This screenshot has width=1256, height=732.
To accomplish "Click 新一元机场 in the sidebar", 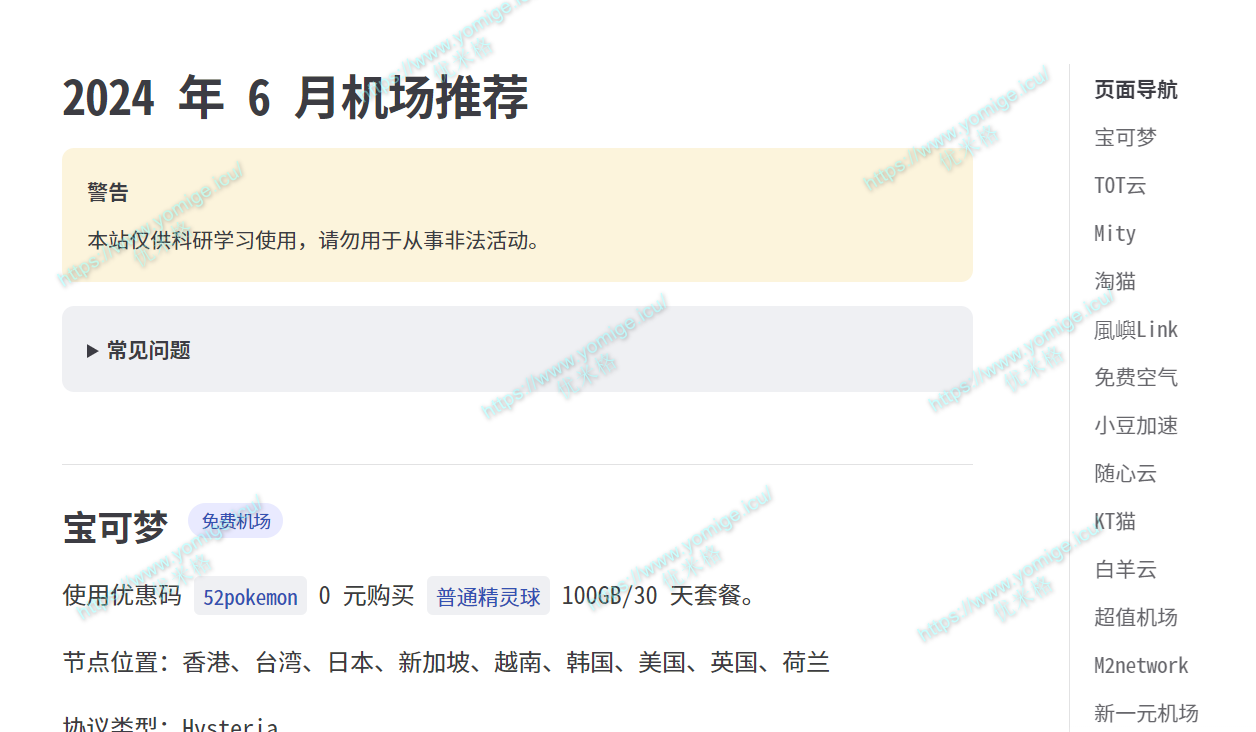I will pos(1146,714).
